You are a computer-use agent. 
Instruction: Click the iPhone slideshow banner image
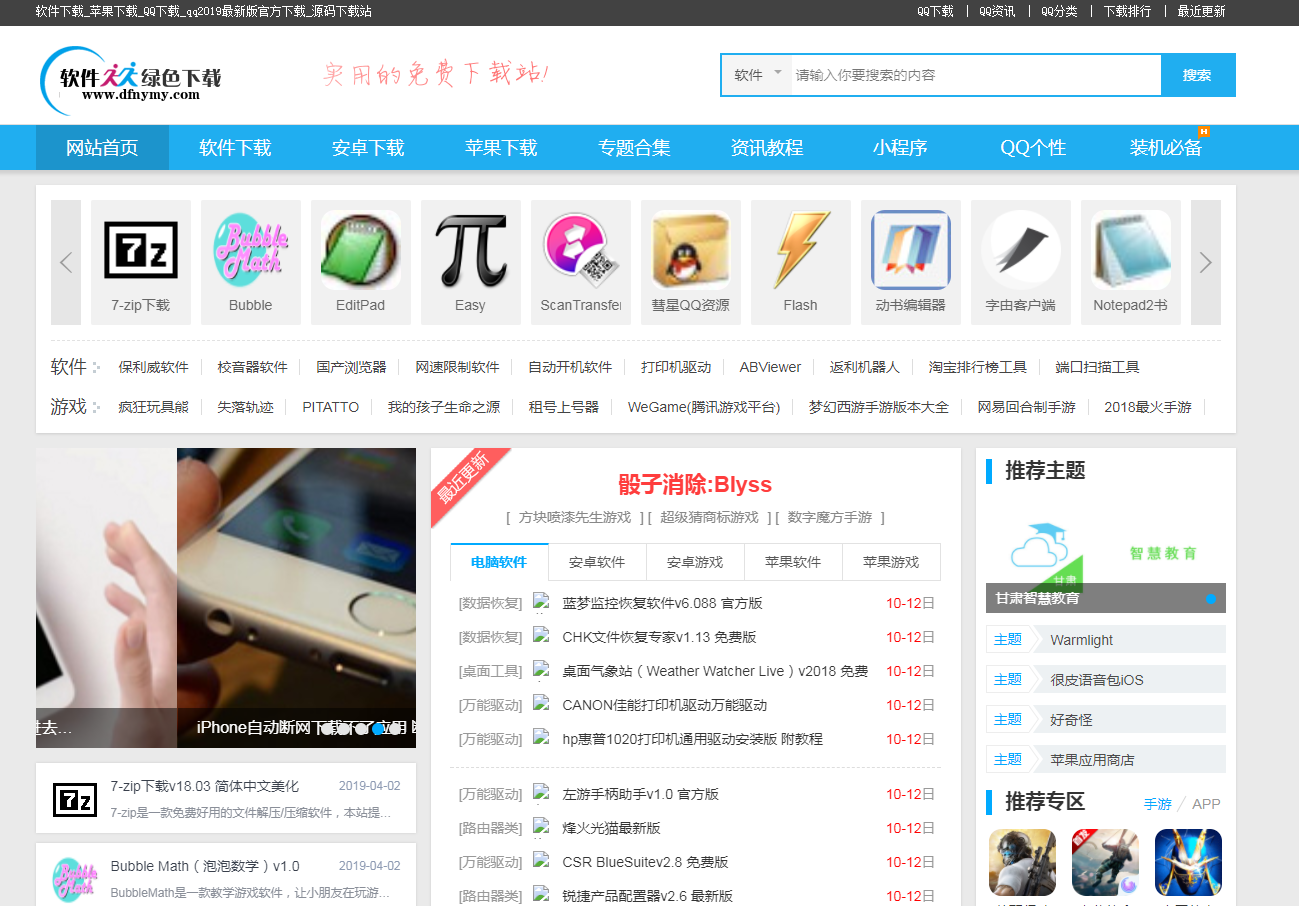(296, 598)
